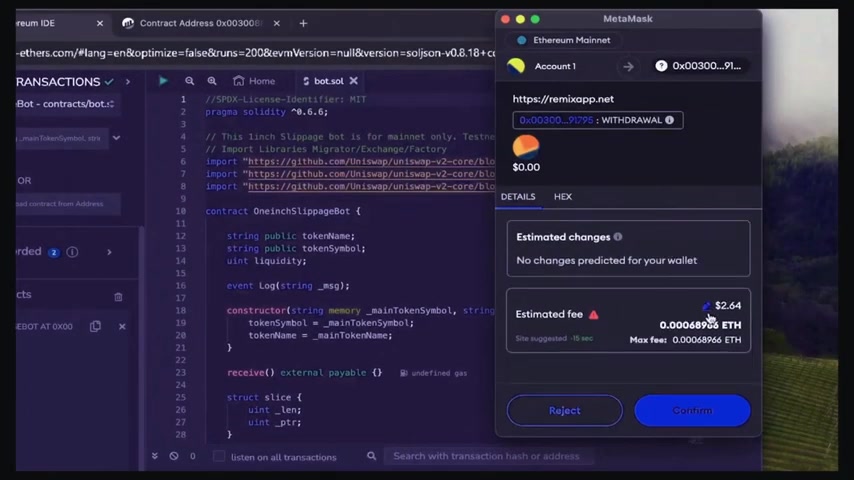Expand the constructor parameters chevron
Viewport: 854px width, 480px height.
(x=116, y=138)
